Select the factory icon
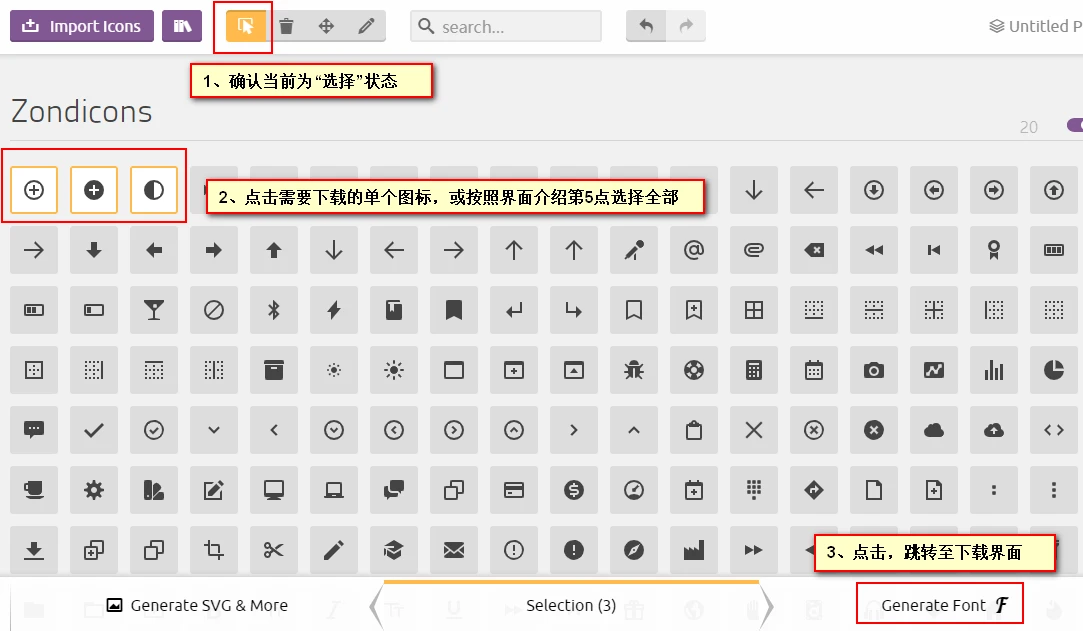The image size is (1083, 631). click(x=693, y=550)
